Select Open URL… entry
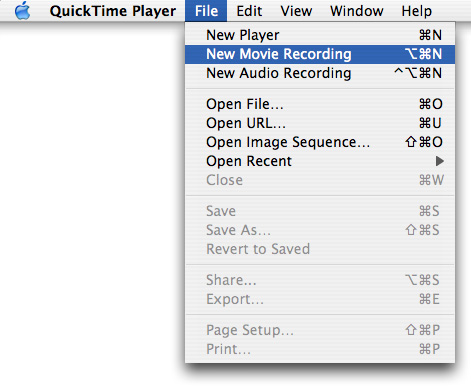This screenshot has height=387, width=471. [320, 123]
